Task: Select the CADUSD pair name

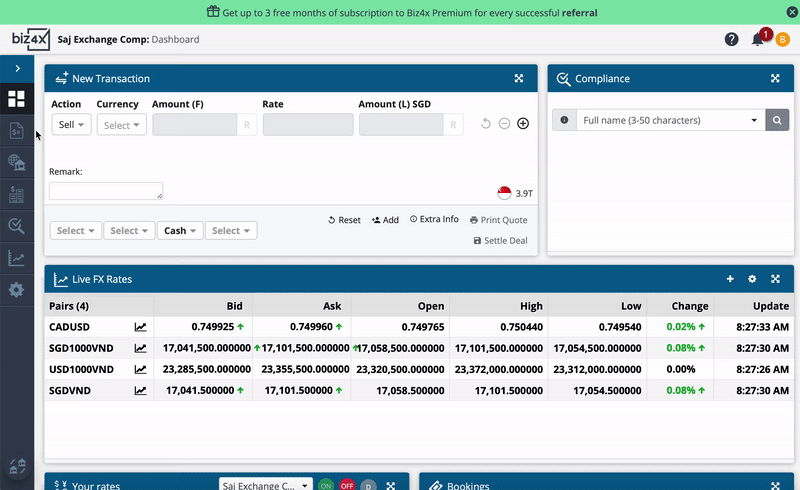Action: pyautogui.click(x=69, y=327)
